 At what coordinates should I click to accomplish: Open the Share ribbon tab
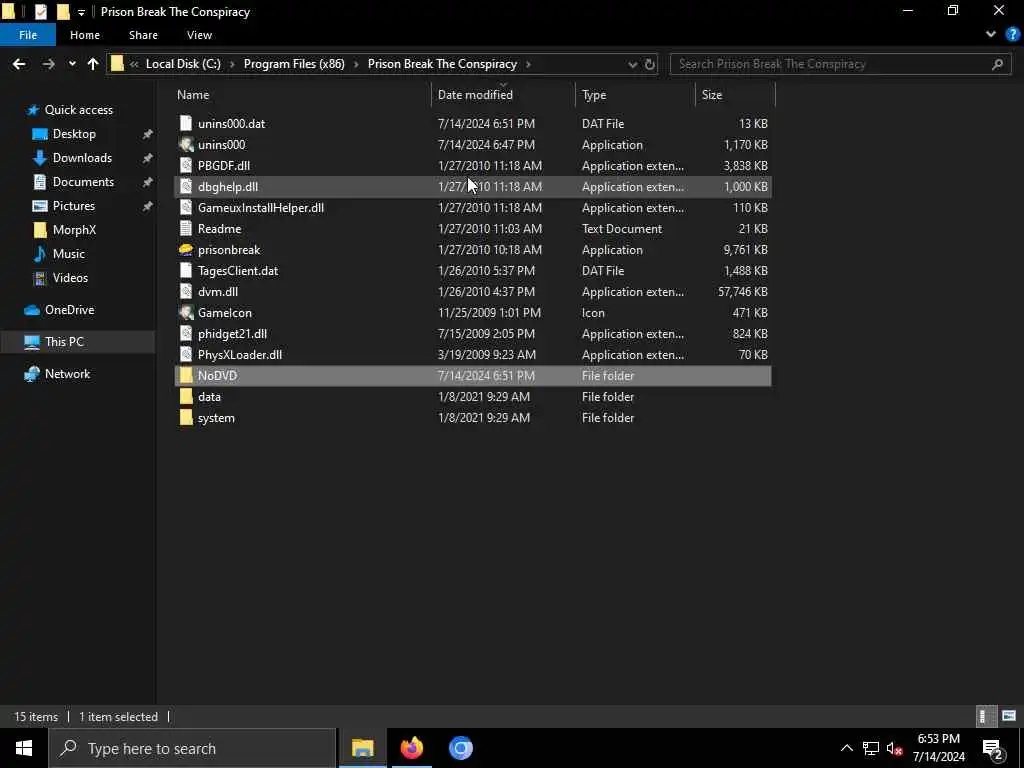coord(143,35)
